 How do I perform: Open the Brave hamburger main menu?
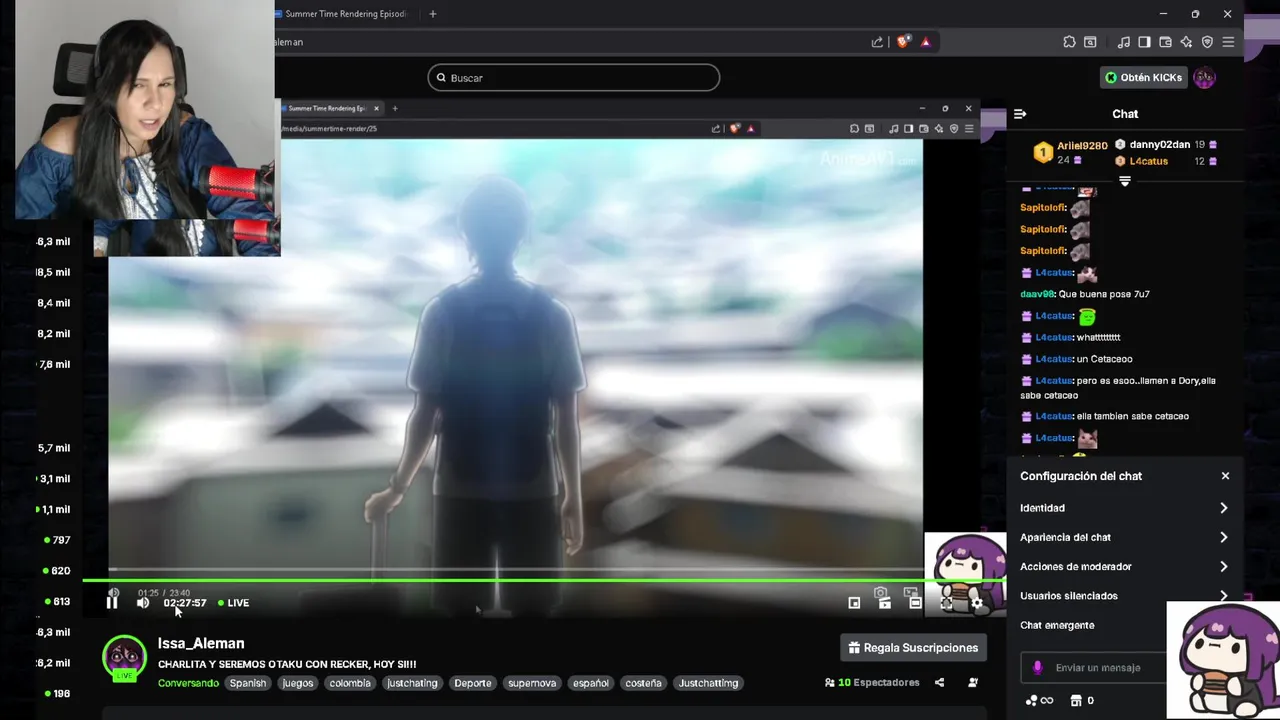(1228, 42)
